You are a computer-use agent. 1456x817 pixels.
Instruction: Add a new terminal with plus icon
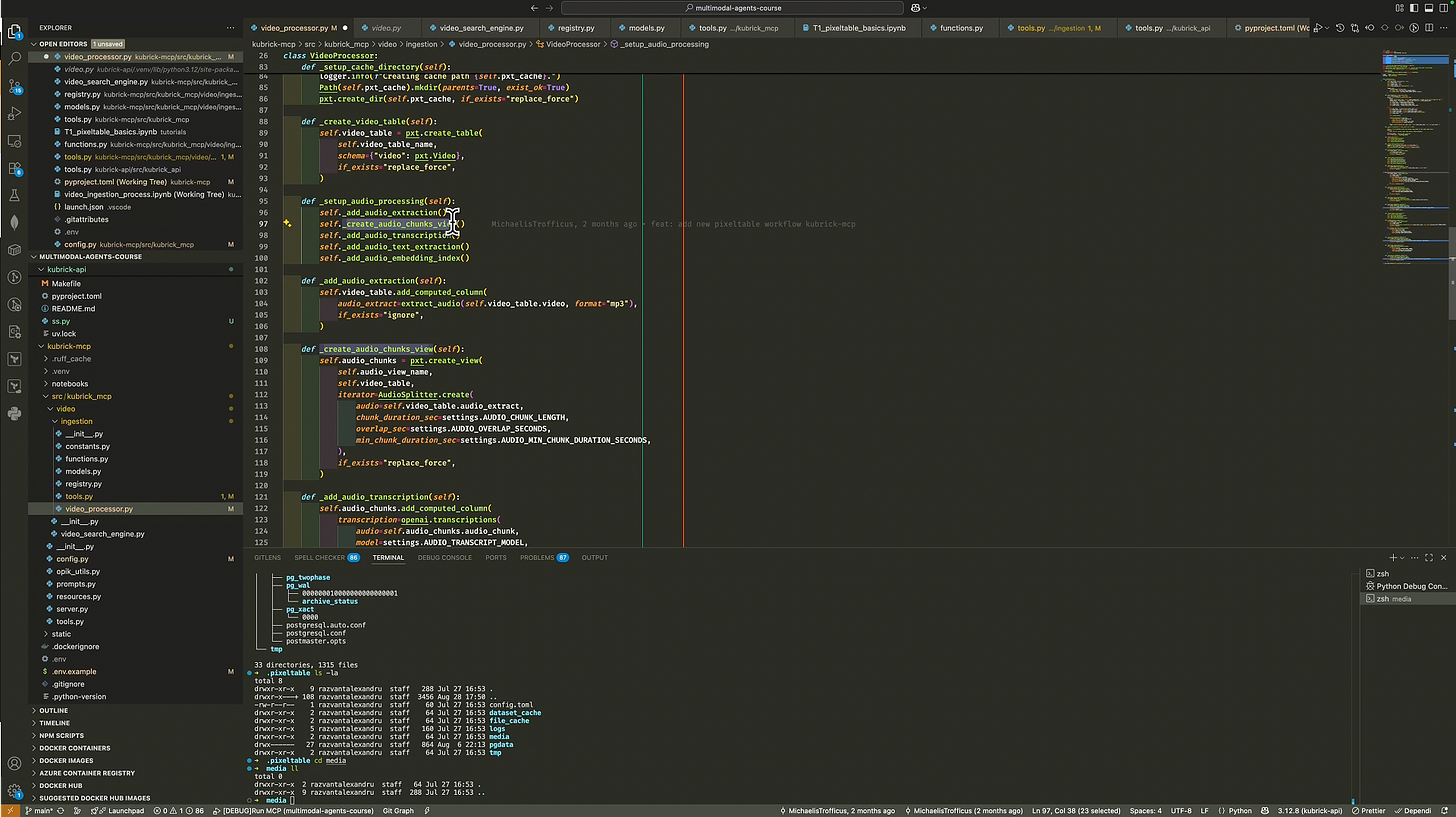click(1392, 557)
